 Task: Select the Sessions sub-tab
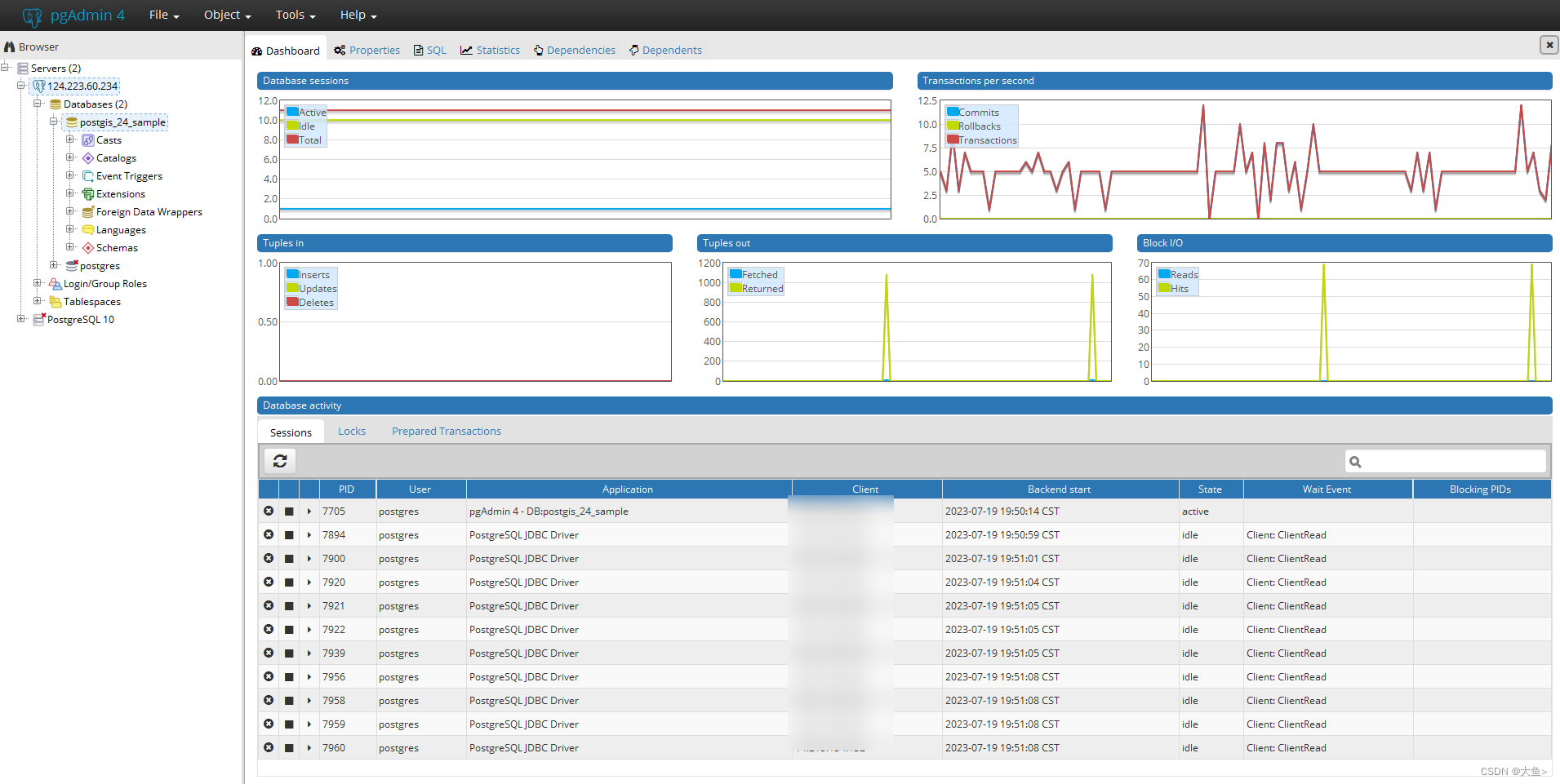click(291, 432)
